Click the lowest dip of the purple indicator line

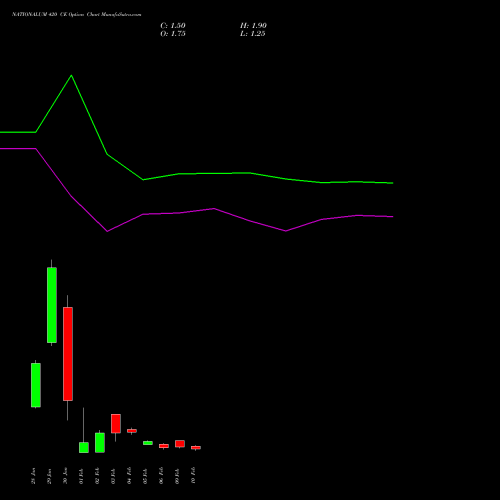click(107, 231)
